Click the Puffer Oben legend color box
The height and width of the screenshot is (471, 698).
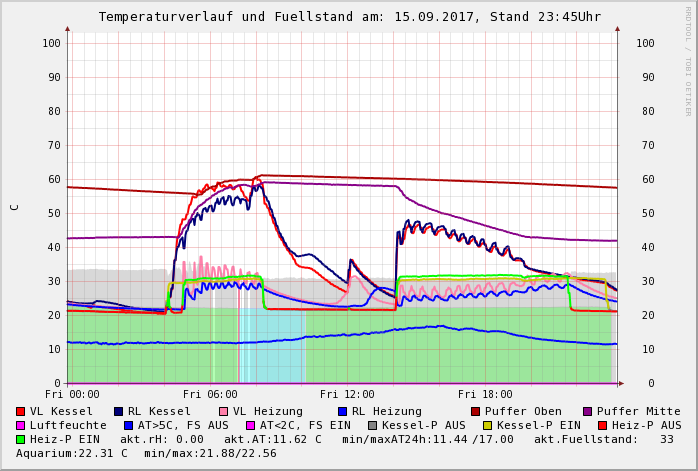[475, 411]
